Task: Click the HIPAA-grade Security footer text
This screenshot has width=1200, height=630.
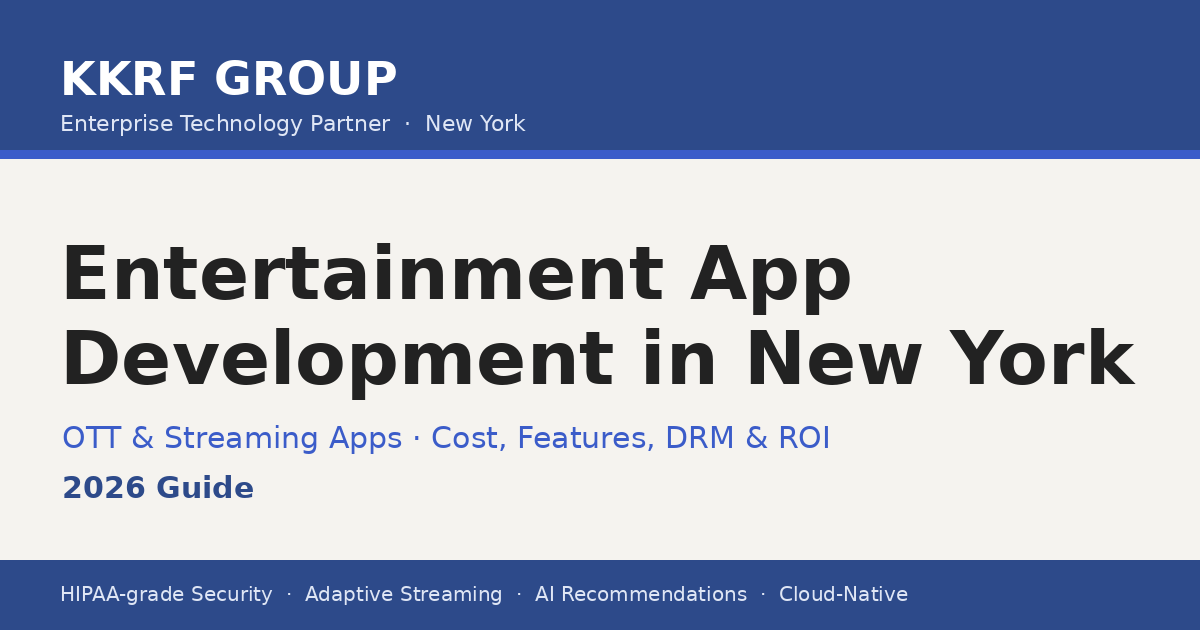Action: [166, 595]
